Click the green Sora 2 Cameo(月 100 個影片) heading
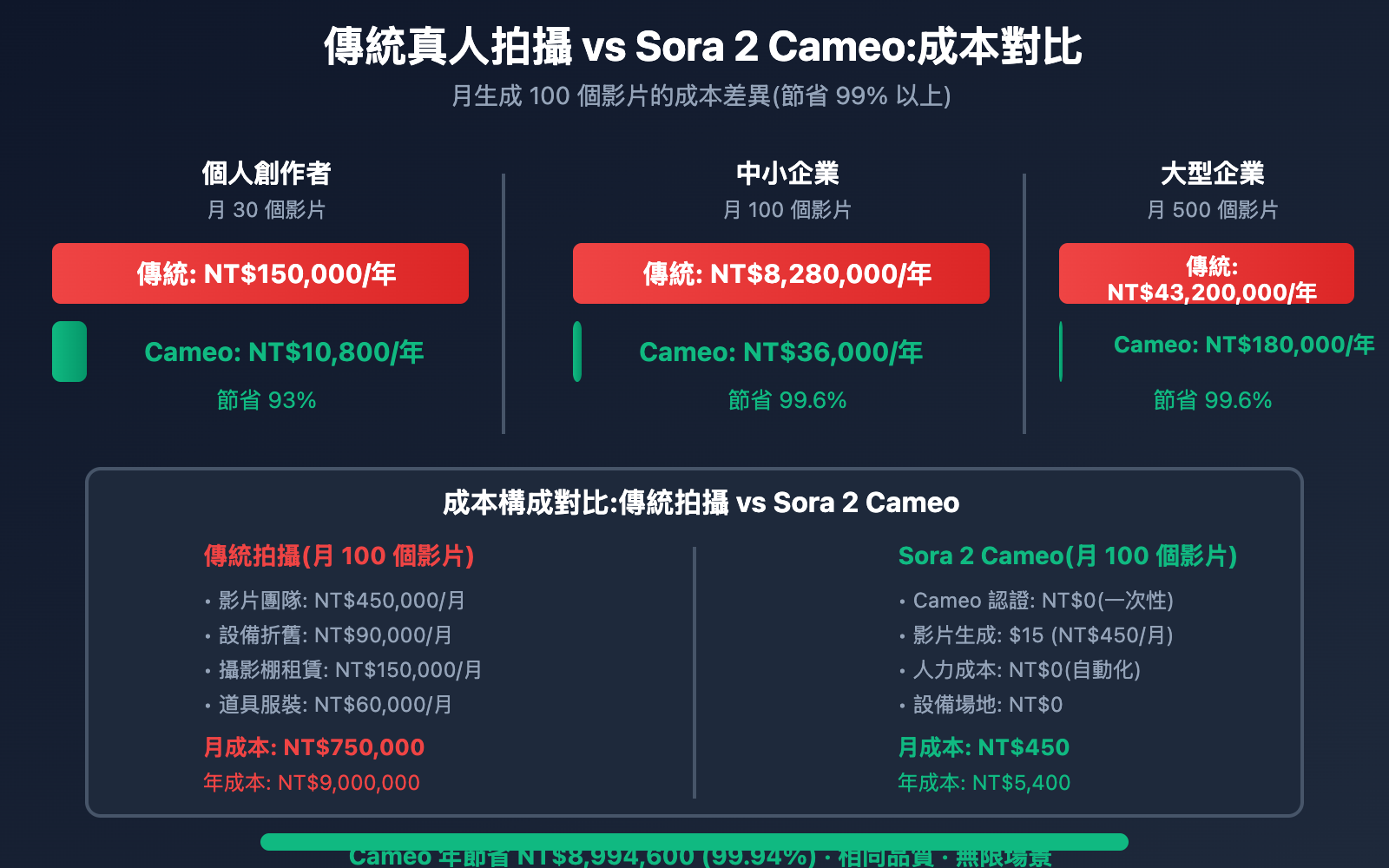1389x868 pixels. pos(1067,556)
